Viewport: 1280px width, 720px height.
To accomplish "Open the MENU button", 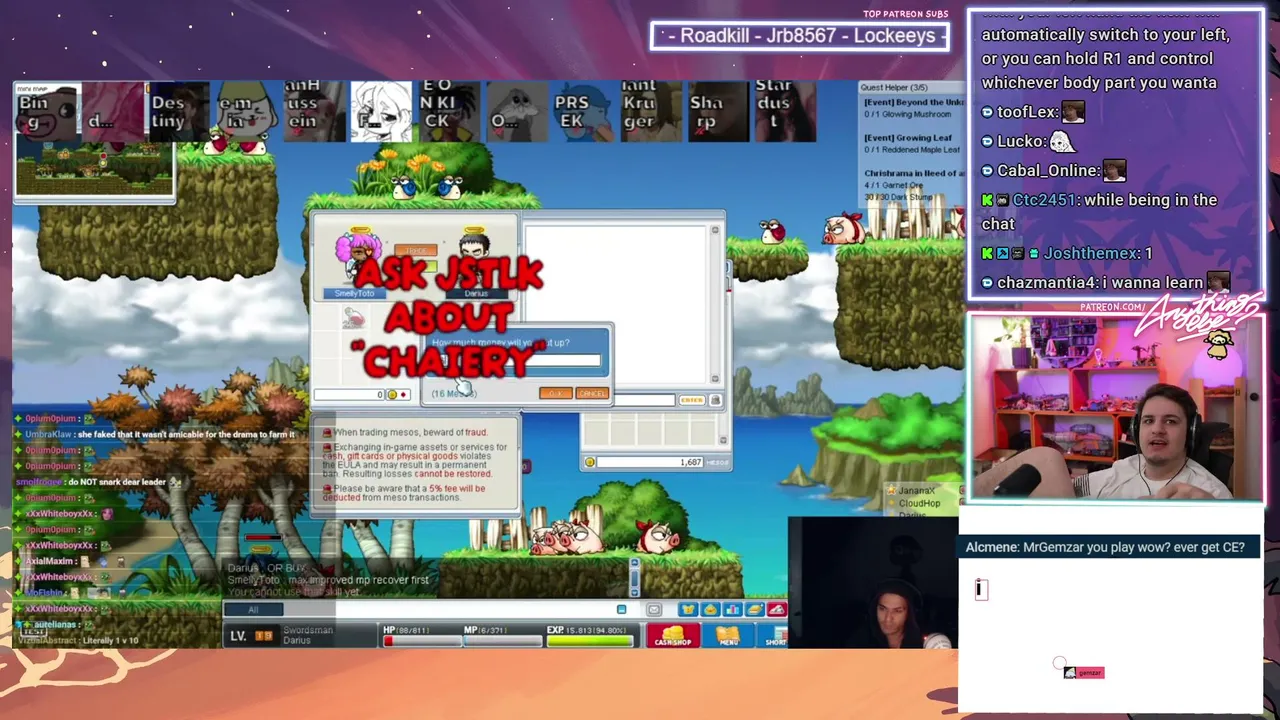I will pyautogui.click(x=728, y=636).
